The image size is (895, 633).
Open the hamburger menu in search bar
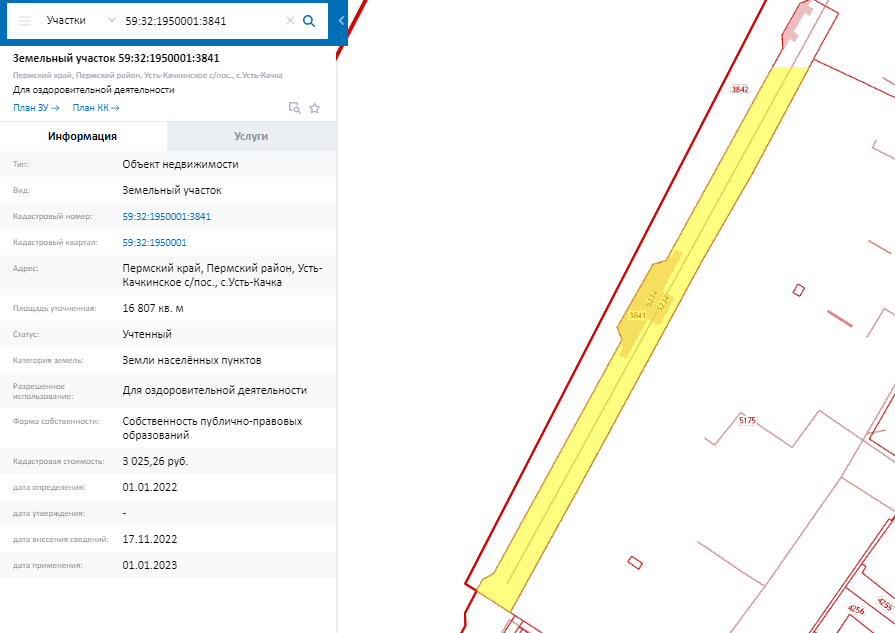click(x=25, y=21)
